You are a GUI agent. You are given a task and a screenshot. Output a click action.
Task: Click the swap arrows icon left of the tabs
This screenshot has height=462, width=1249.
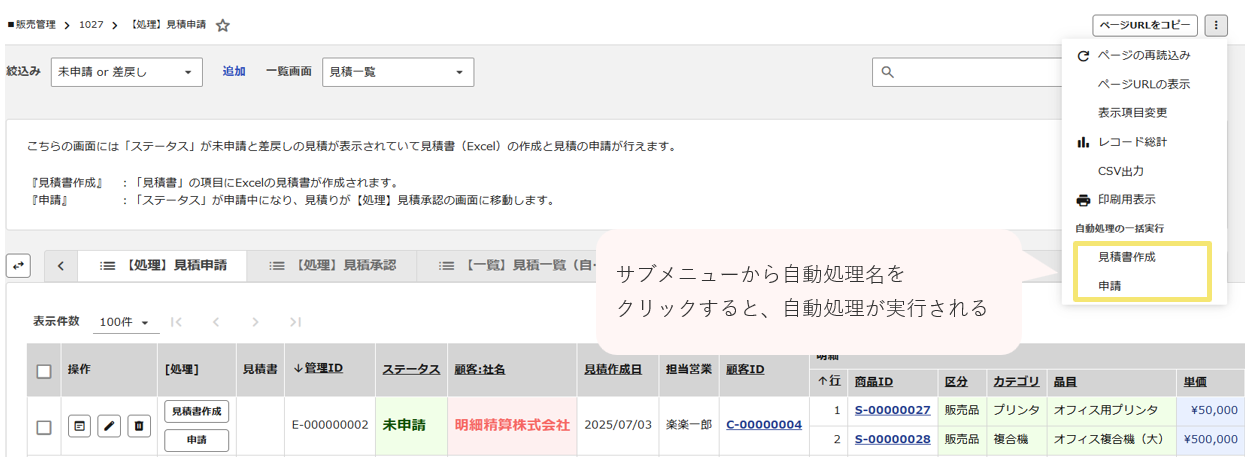18,266
